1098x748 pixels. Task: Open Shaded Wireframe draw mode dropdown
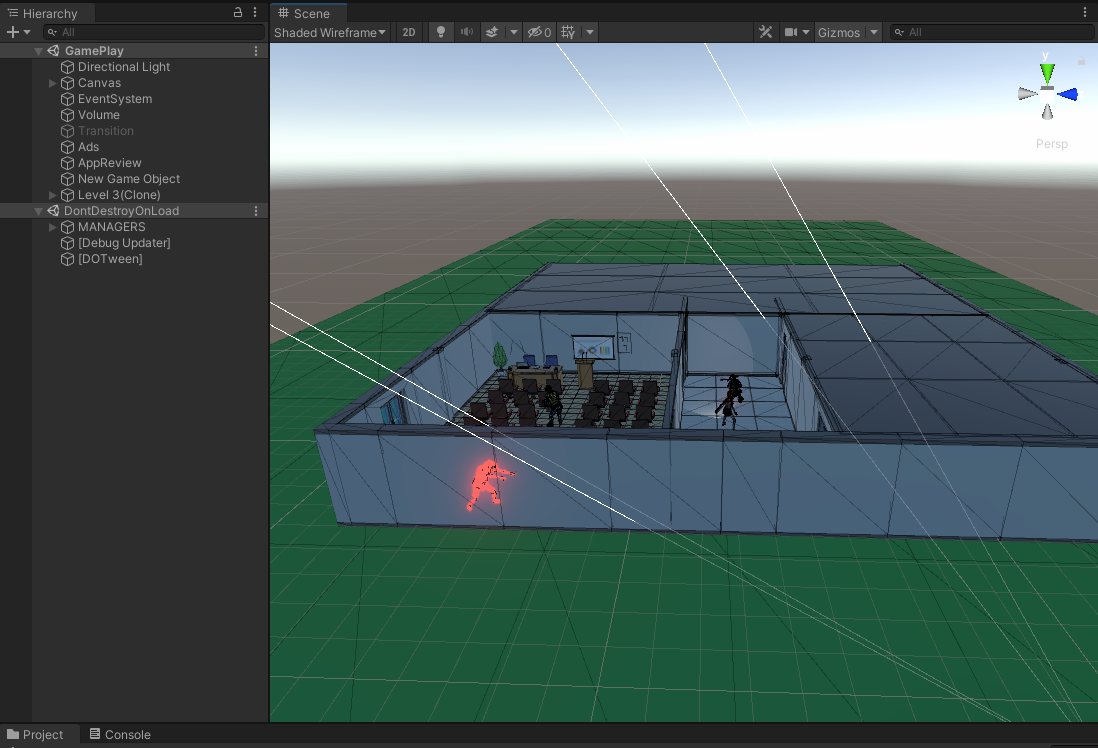point(330,32)
